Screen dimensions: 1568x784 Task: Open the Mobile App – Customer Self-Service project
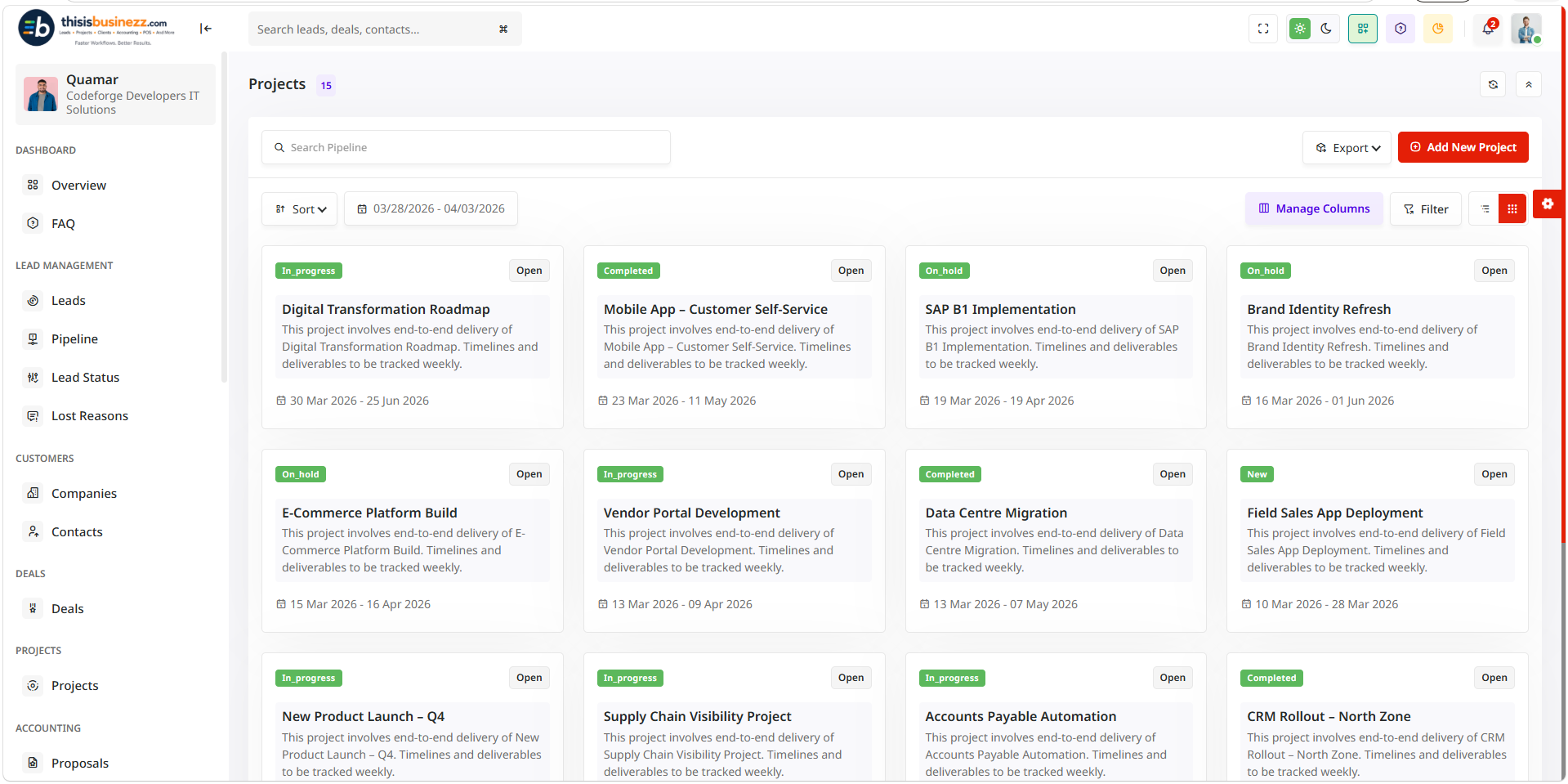click(851, 271)
